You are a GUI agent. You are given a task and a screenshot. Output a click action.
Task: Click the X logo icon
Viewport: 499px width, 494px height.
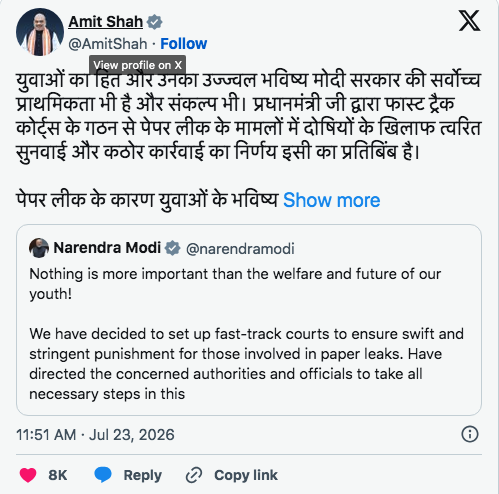click(469, 21)
